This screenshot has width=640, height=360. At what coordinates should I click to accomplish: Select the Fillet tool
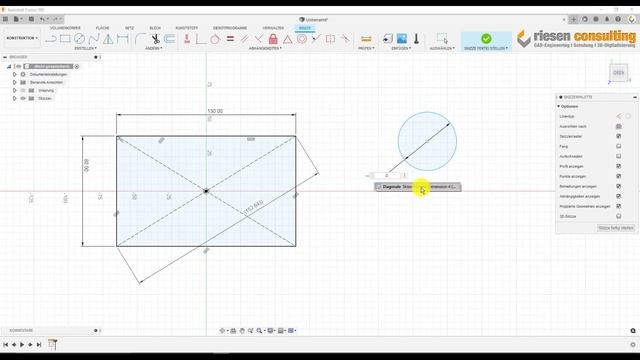pyautogui.click(x=140, y=39)
